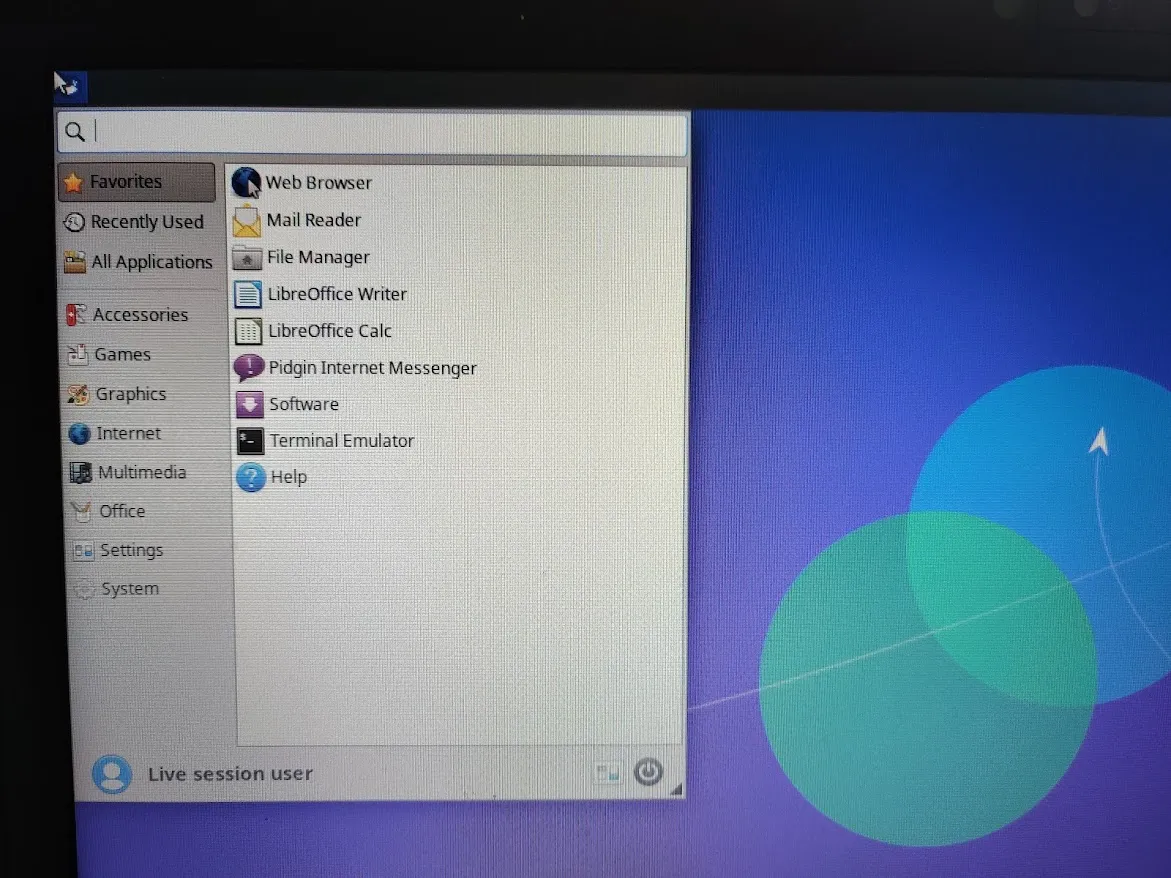The height and width of the screenshot is (878, 1171).
Task: Click the Multimedia film icon
Action: 81,473
